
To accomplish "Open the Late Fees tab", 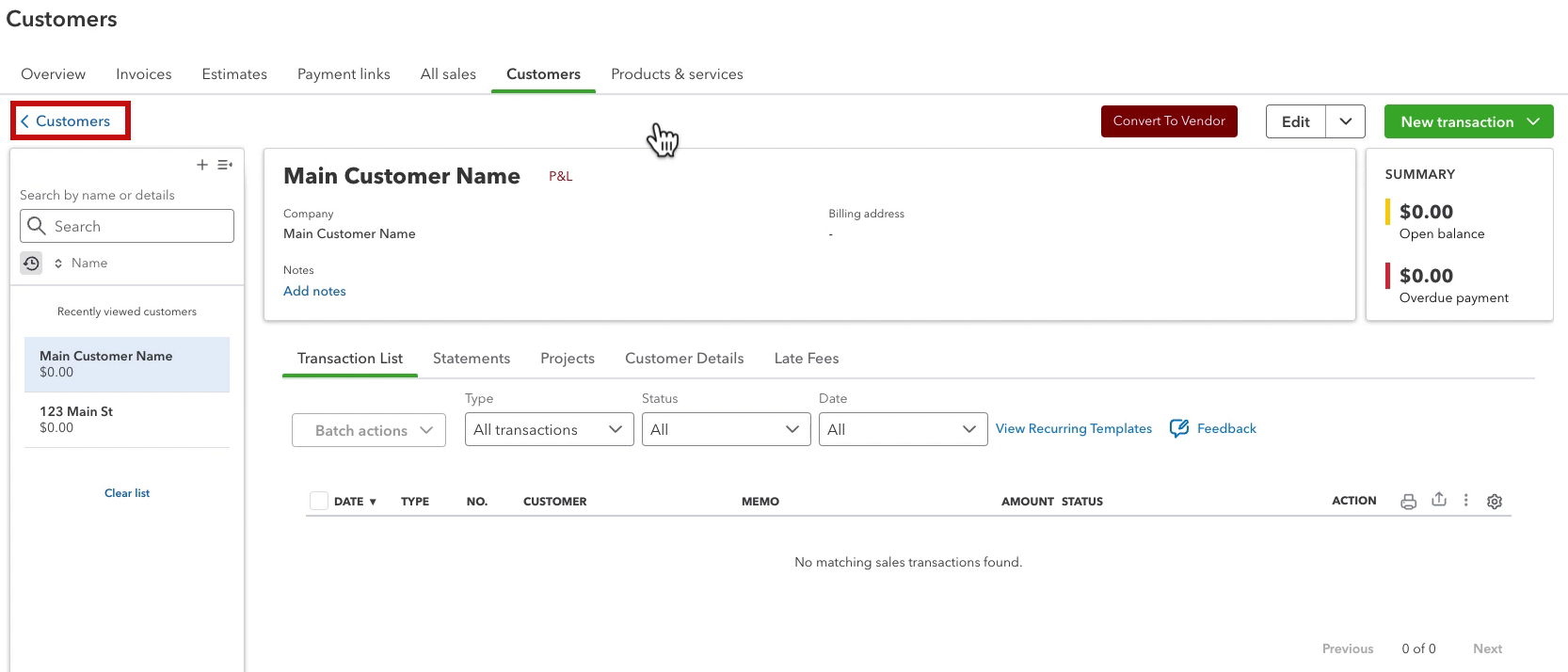I will coord(807,359).
